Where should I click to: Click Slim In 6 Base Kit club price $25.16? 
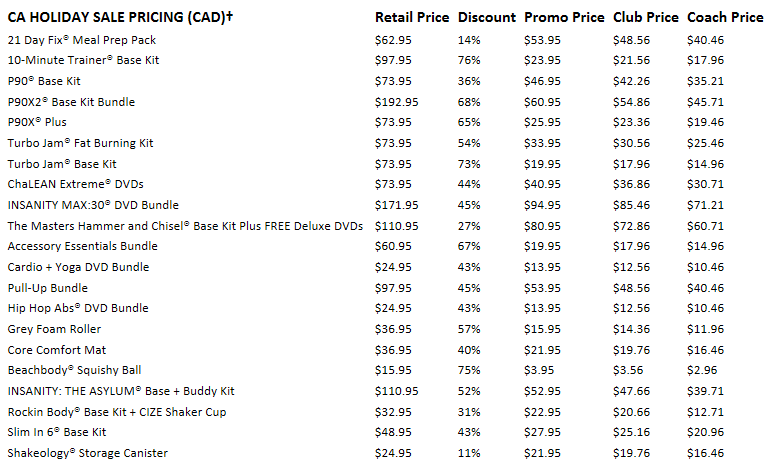(x=631, y=432)
